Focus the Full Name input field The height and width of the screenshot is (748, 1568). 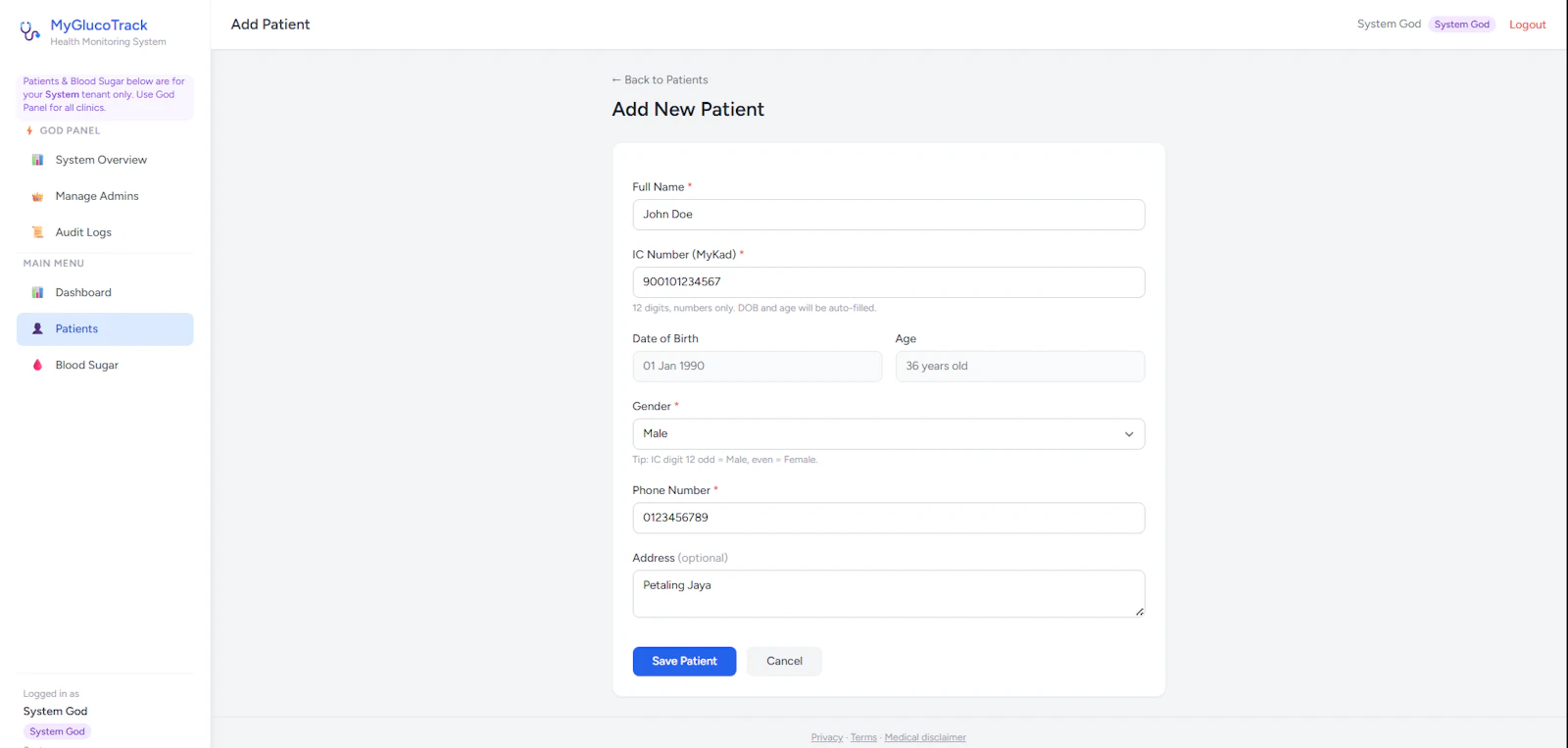click(888, 215)
